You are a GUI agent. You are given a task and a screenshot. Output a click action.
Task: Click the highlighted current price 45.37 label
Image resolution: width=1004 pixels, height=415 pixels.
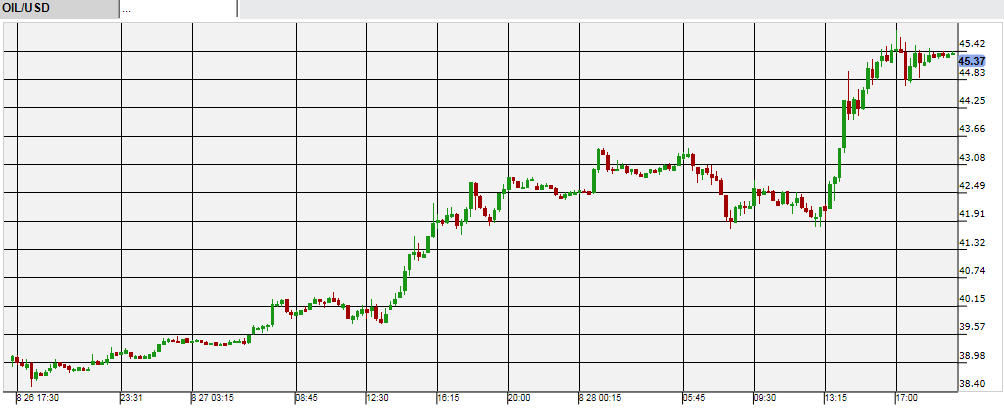click(972, 61)
